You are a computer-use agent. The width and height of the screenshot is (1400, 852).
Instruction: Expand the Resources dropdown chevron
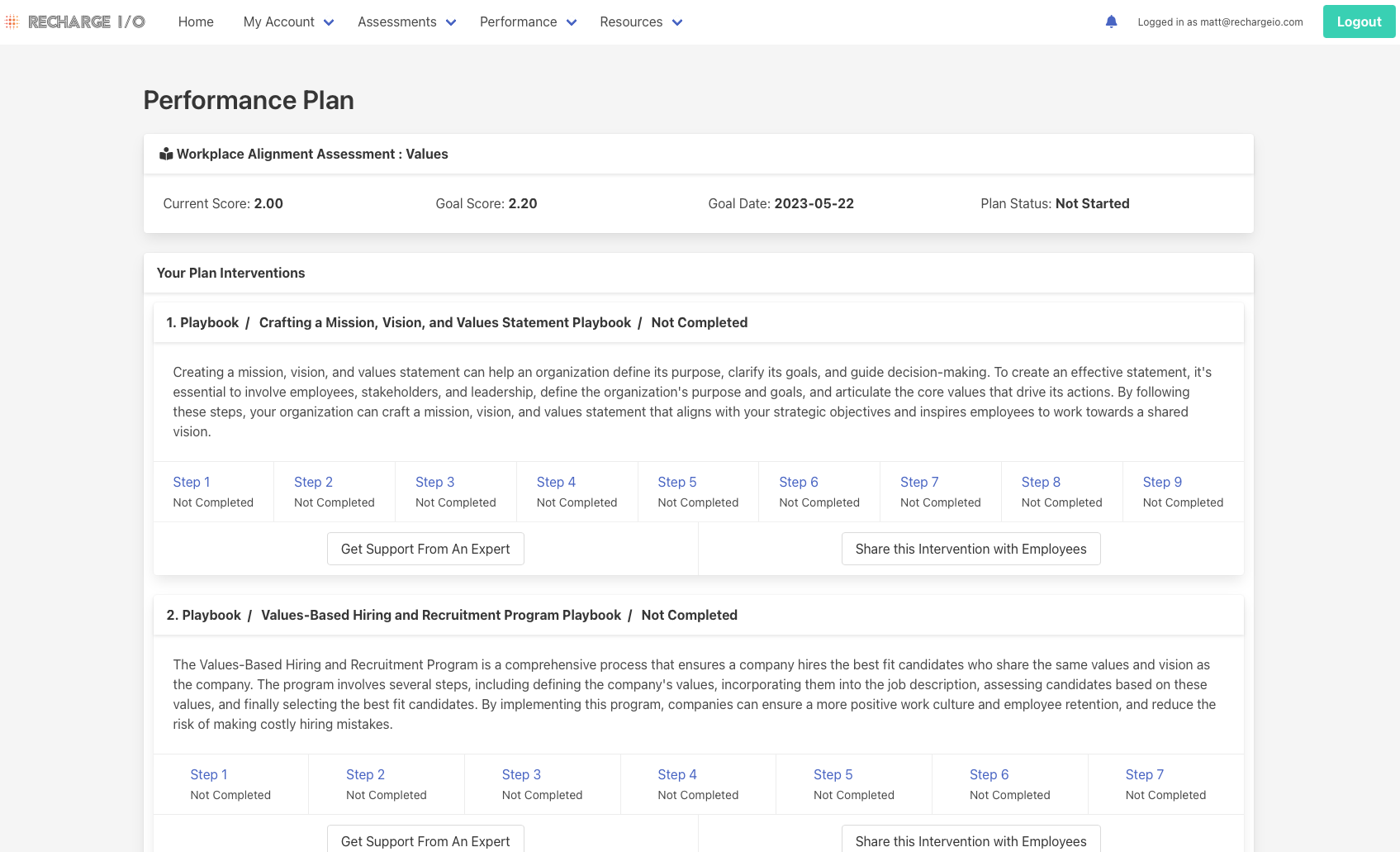coord(677,22)
